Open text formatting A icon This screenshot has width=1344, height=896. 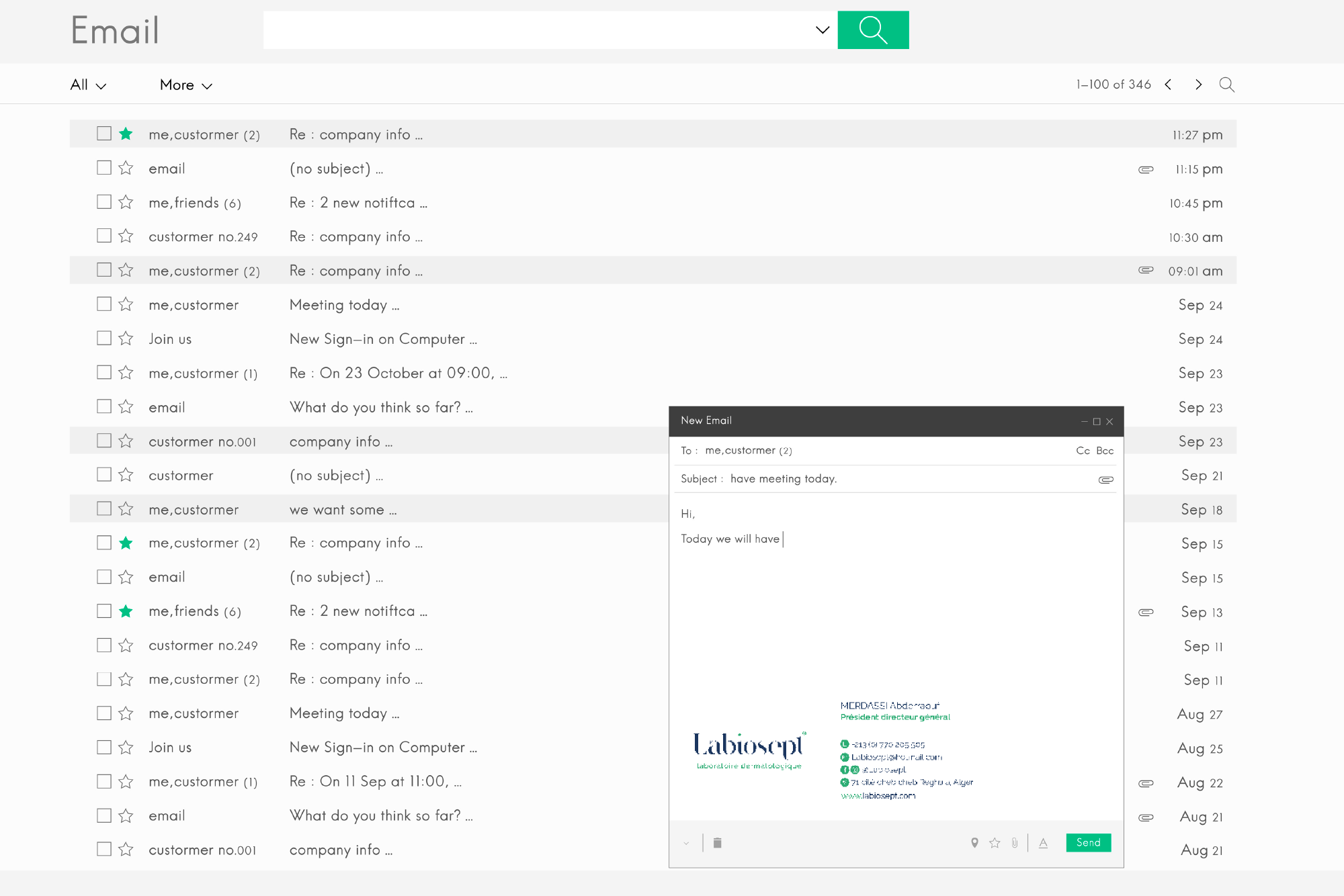click(1043, 843)
